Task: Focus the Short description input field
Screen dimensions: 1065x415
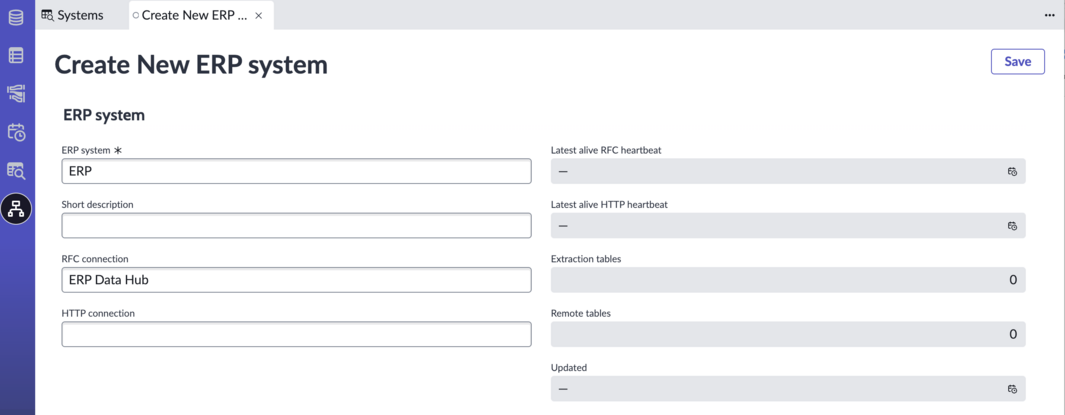Action: (x=296, y=225)
